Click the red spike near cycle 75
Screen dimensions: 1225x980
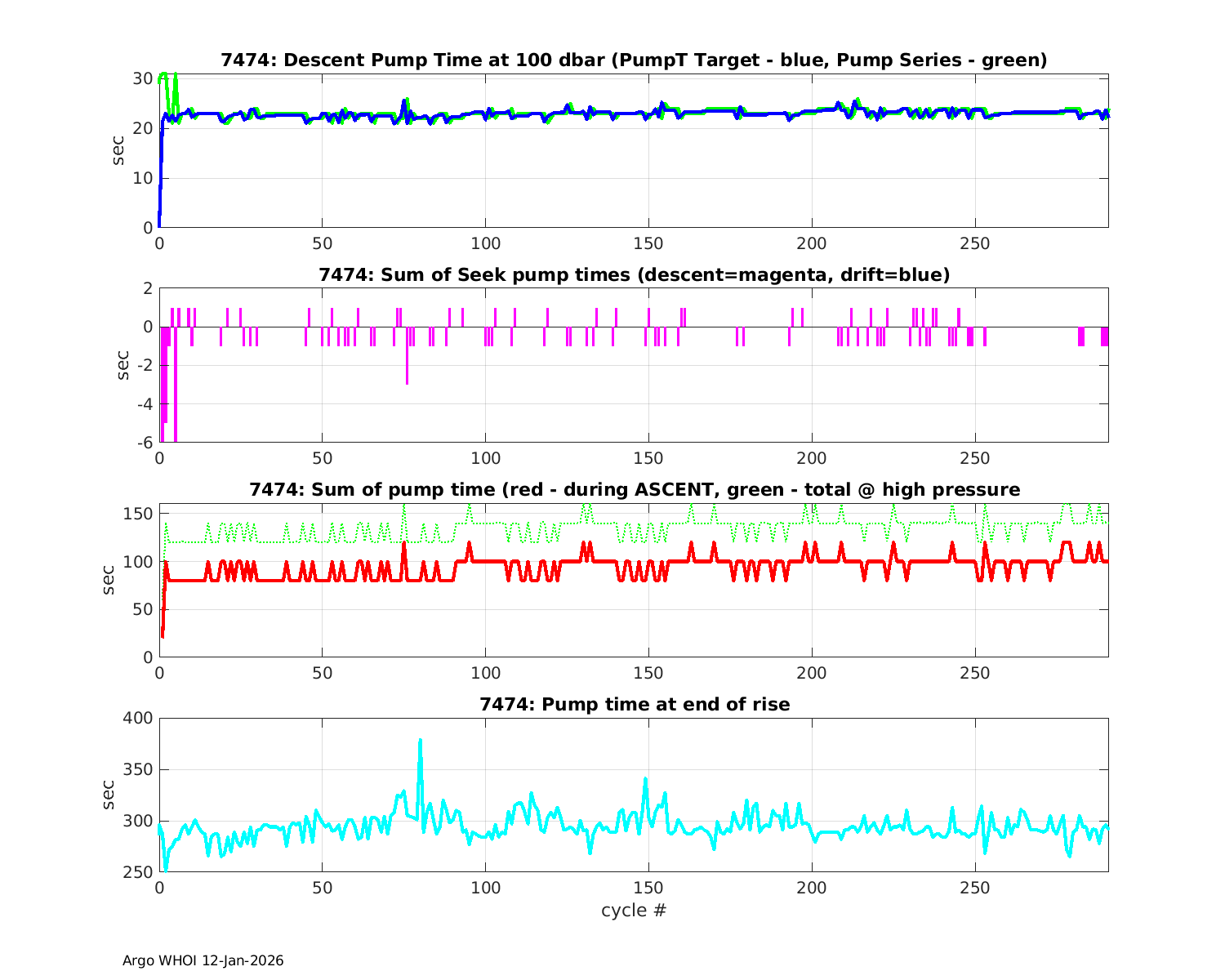pos(403,545)
